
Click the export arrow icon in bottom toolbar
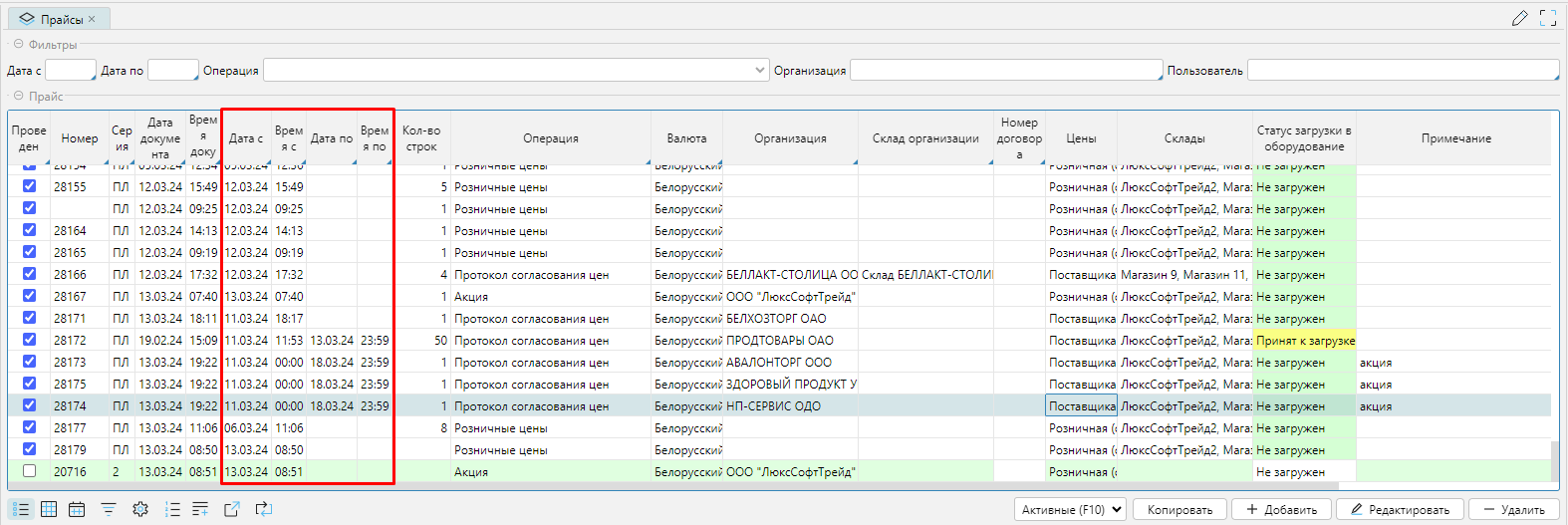point(232,509)
